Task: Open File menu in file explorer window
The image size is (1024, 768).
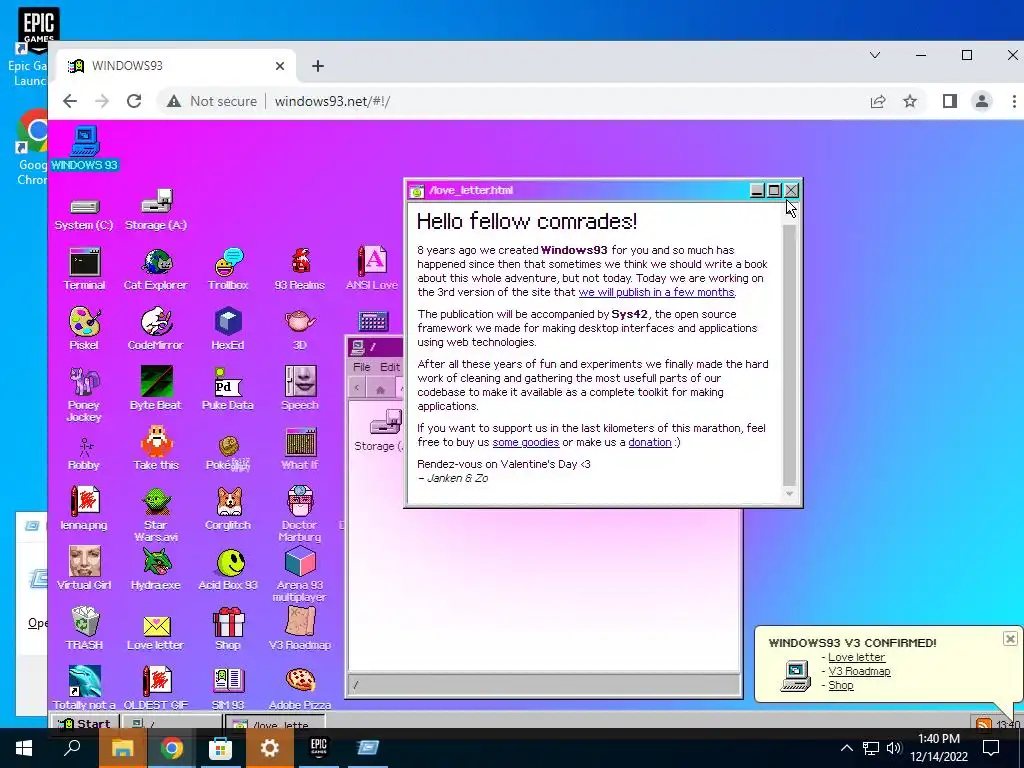Action: 362,367
